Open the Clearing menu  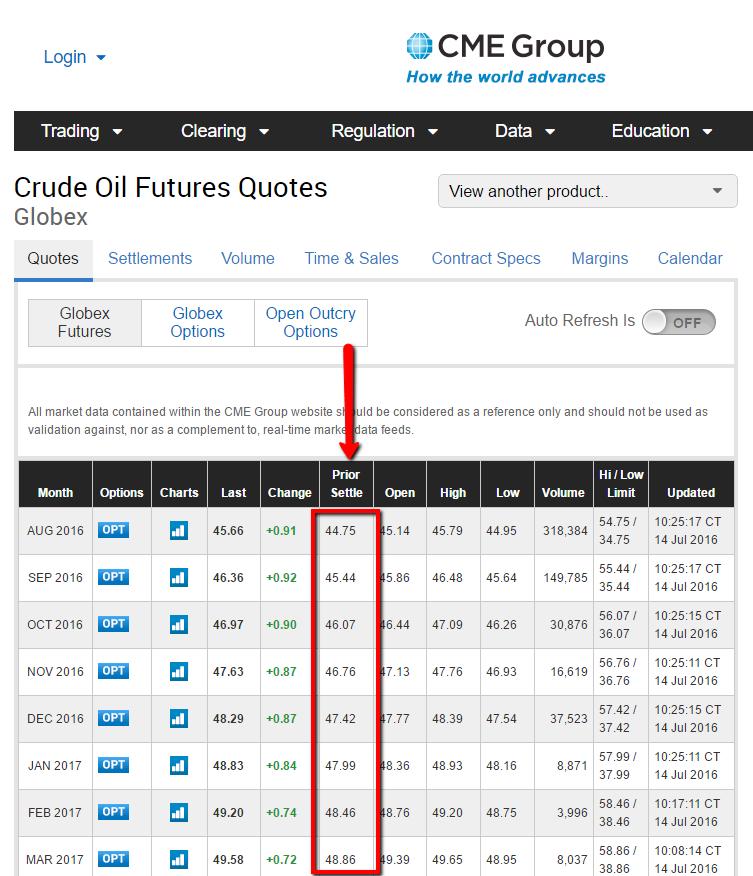(225, 131)
